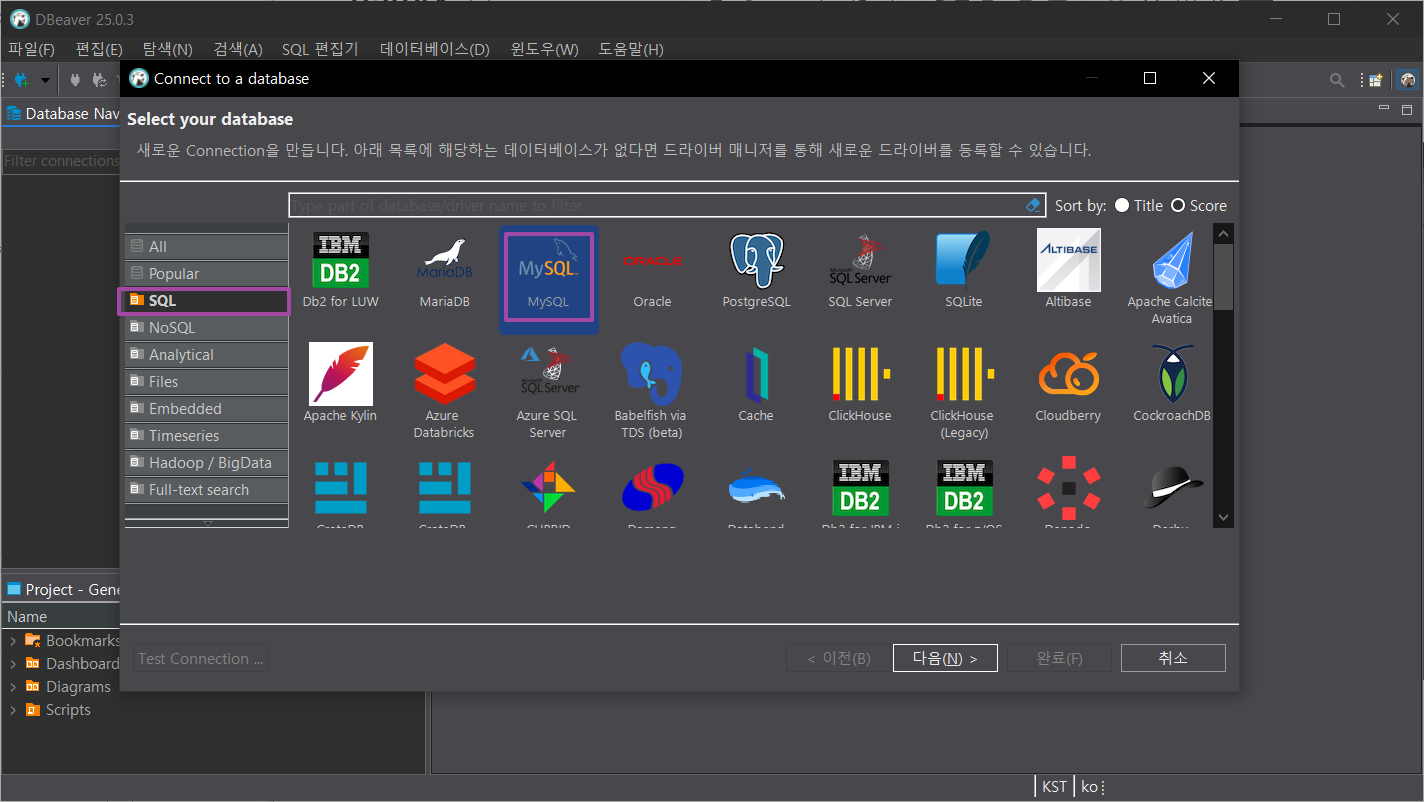Expand the Diagrams folder
Screen dimensions: 1424x802
coord(13,686)
